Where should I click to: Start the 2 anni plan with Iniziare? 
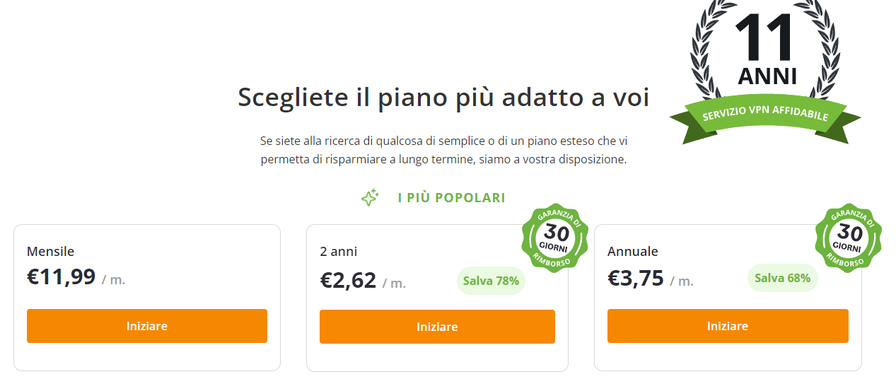[437, 327]
